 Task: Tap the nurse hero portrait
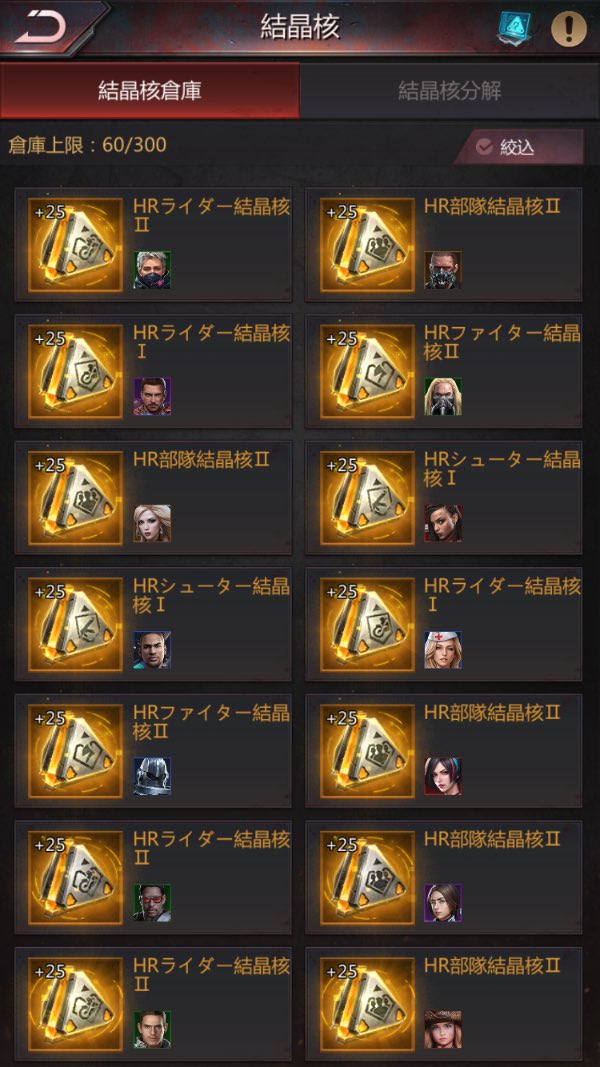tap(443, 649)
